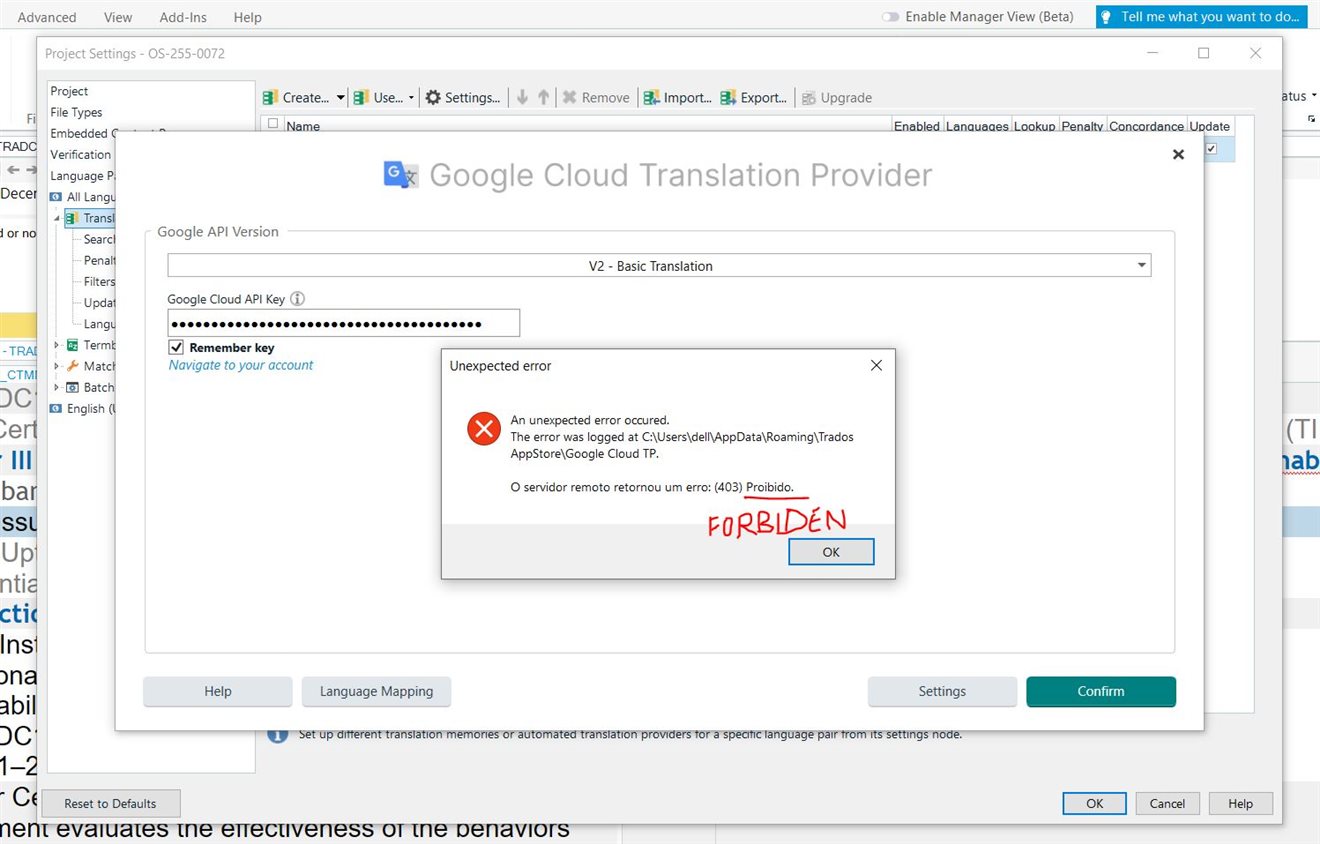Click Reset to Defaults button
The height and width of the screenshot is (844, 1320).
coord(110,803)
